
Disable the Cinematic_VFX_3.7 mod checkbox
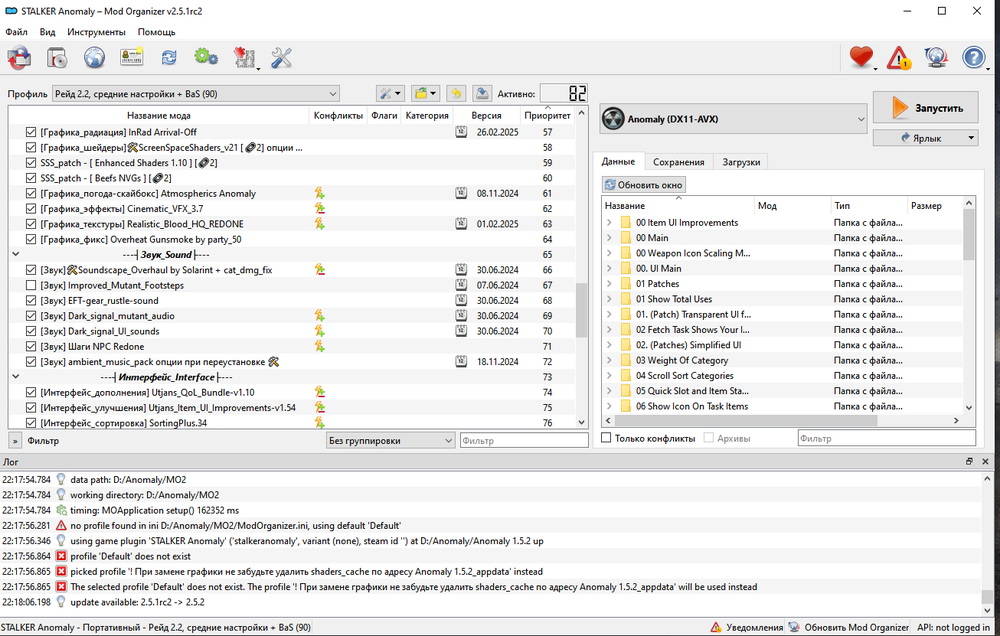point(31,209)
